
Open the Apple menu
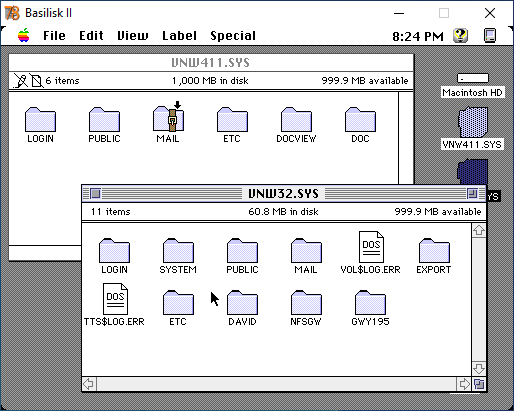24,35
